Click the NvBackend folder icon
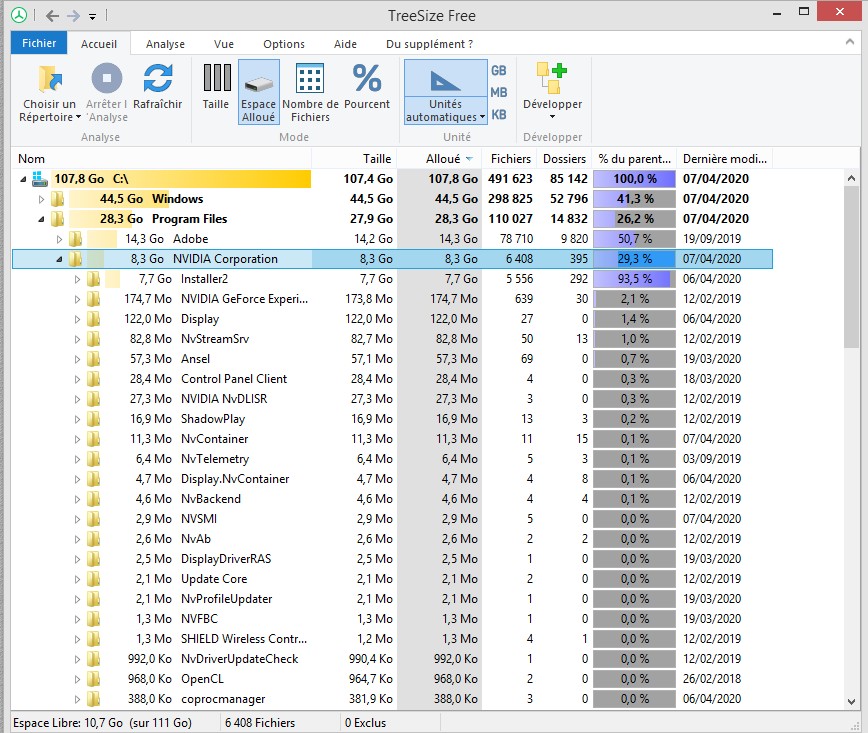Viewport: 868px width, 733px height. point(94,499)
